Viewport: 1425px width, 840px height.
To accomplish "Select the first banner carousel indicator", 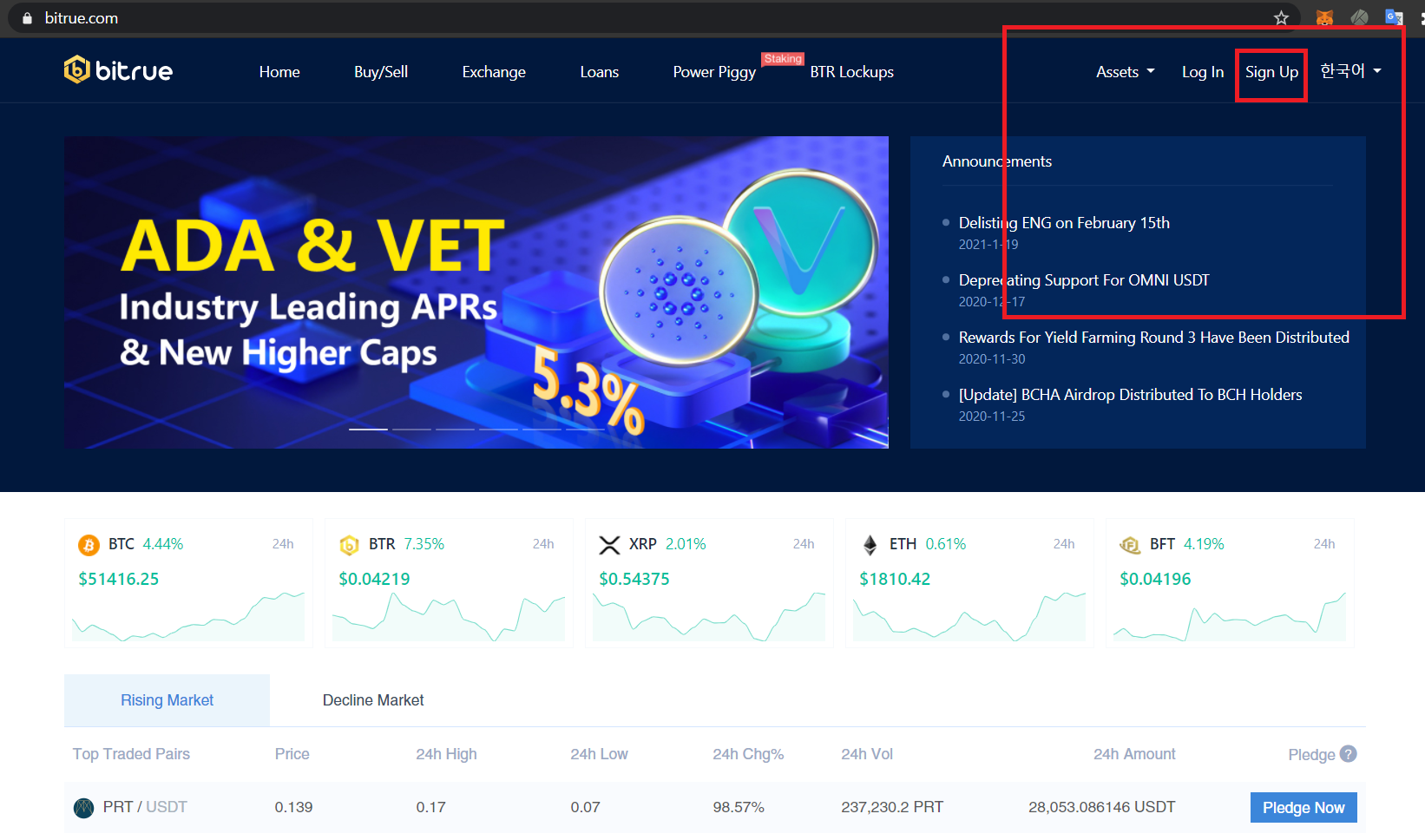I will (x=368, y=429).
